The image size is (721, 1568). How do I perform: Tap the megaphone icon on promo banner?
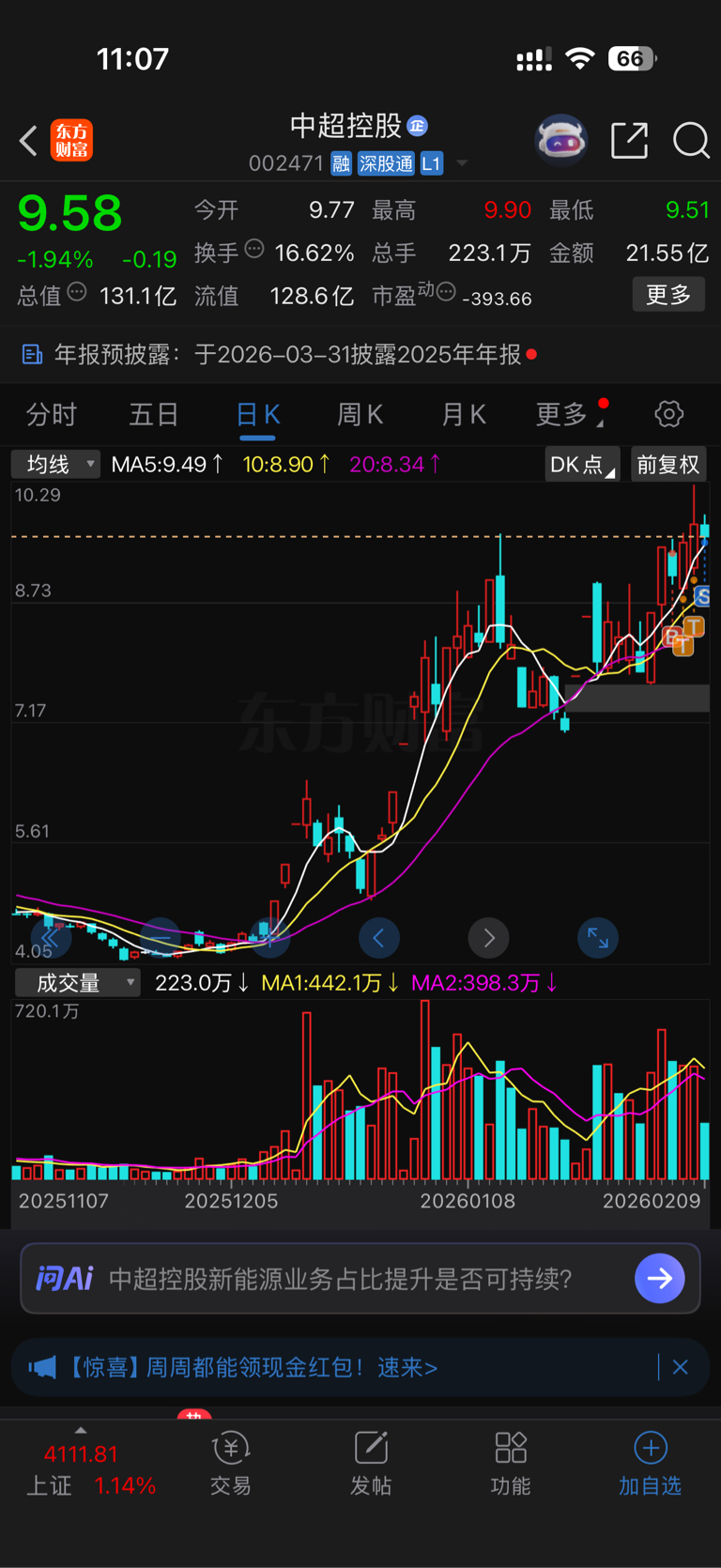click(x=42, y=1367)
